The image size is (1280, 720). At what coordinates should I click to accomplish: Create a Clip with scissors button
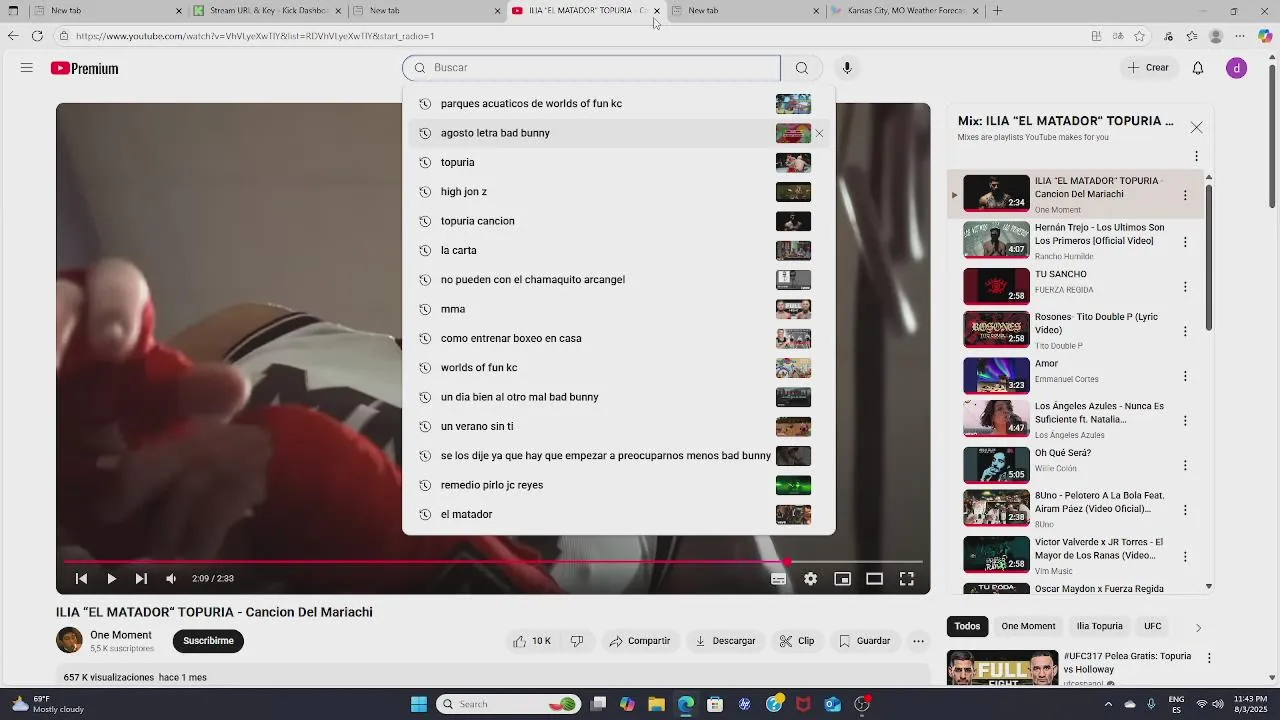(798, 641)
